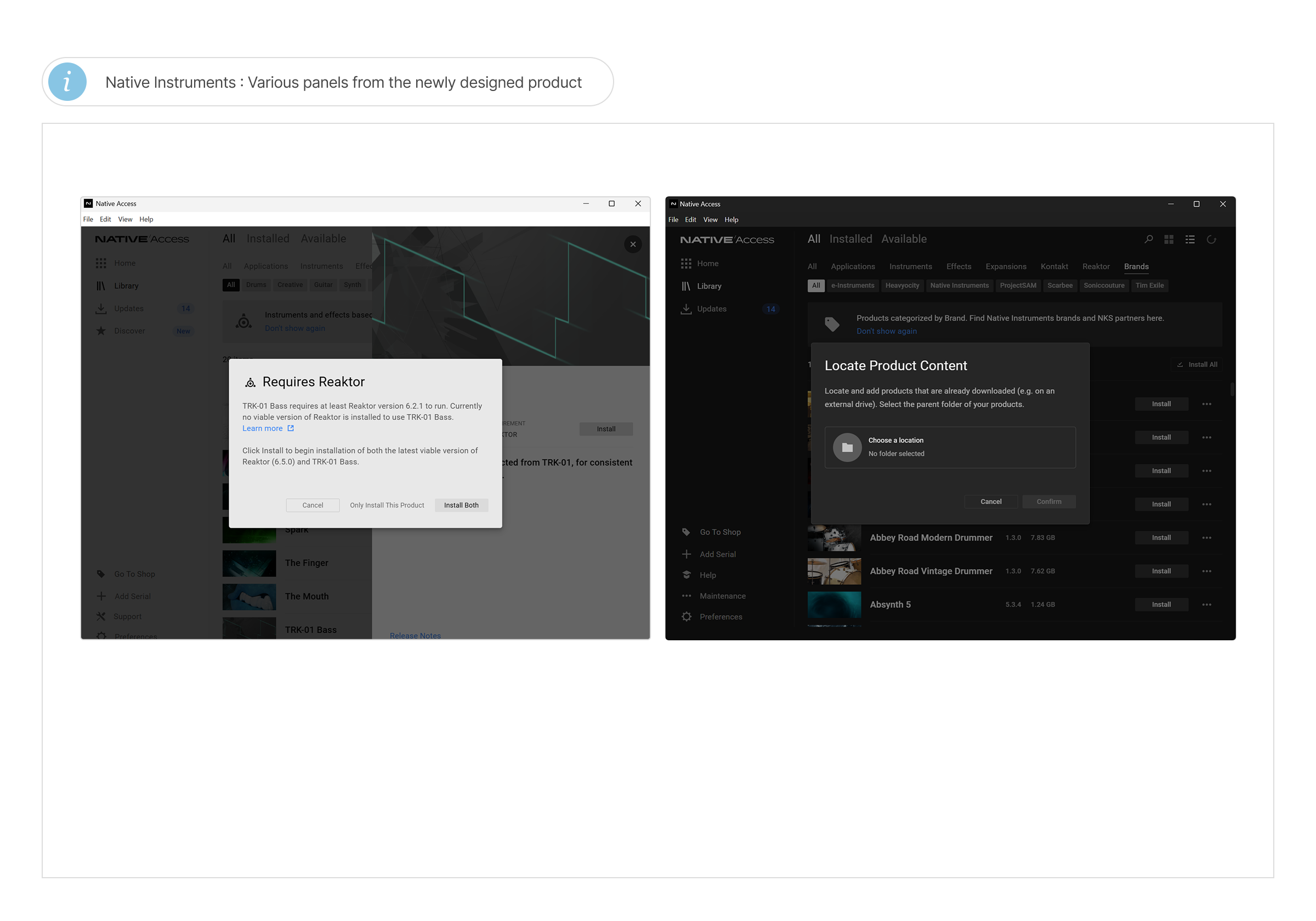This screenshot has width=1316, height=921.
Task: Click the scrollbar in the dark product list
Action: [1231, 390]
